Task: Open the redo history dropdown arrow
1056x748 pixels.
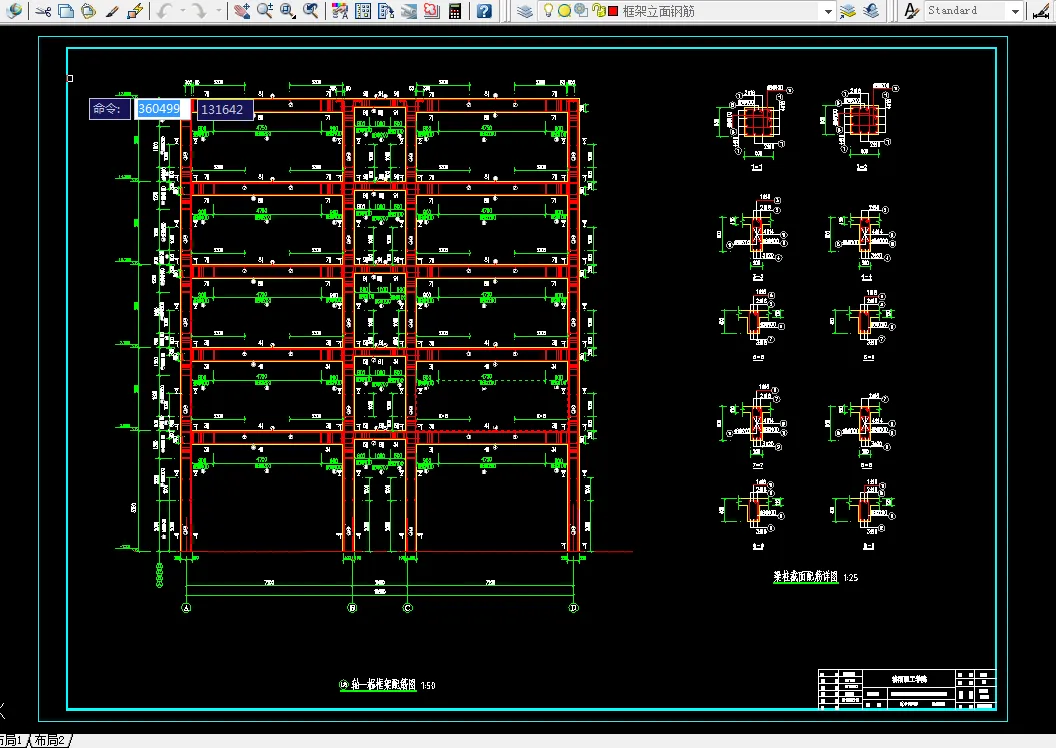Action: click(x=218, y=11)
